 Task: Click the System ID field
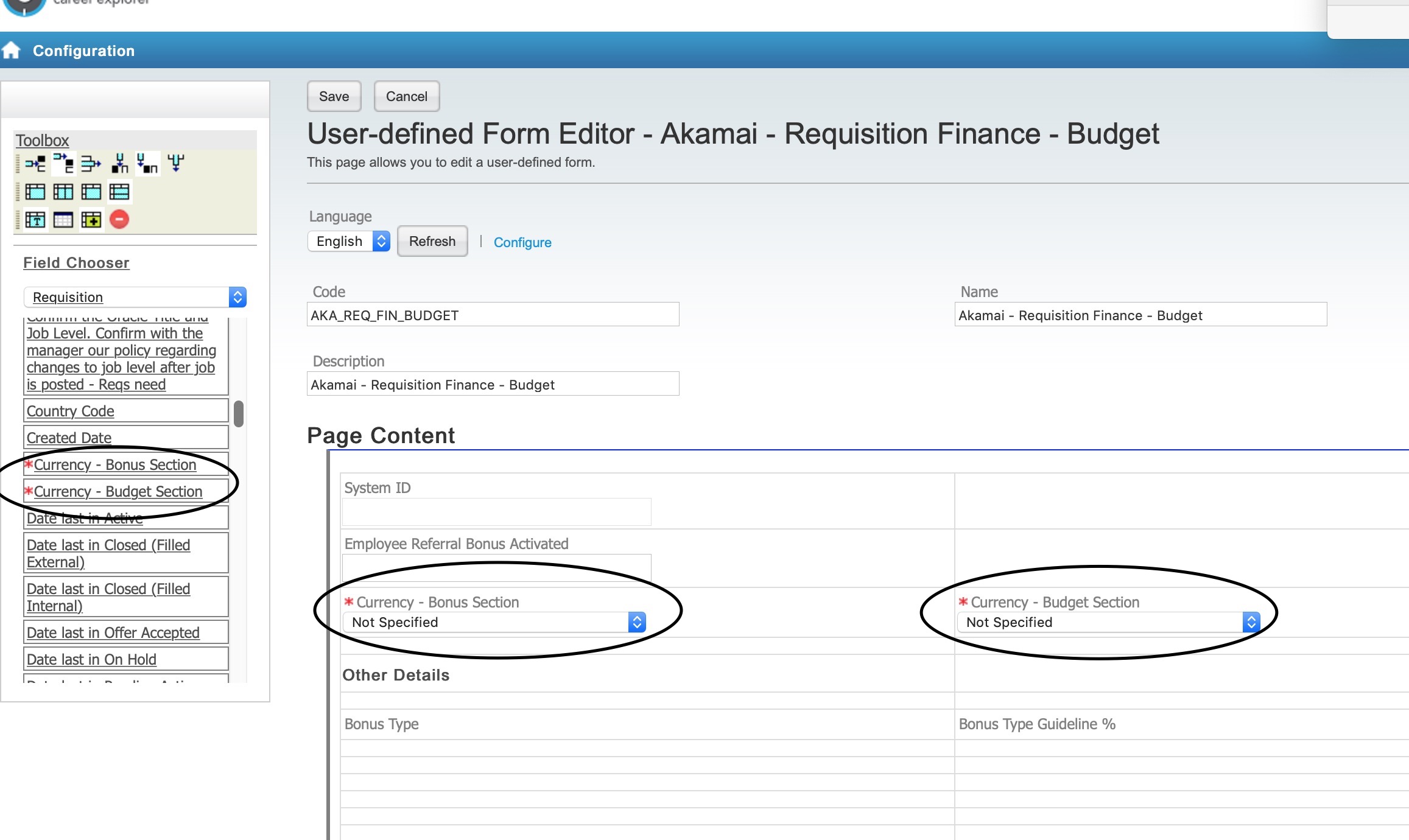coord(497,512)
